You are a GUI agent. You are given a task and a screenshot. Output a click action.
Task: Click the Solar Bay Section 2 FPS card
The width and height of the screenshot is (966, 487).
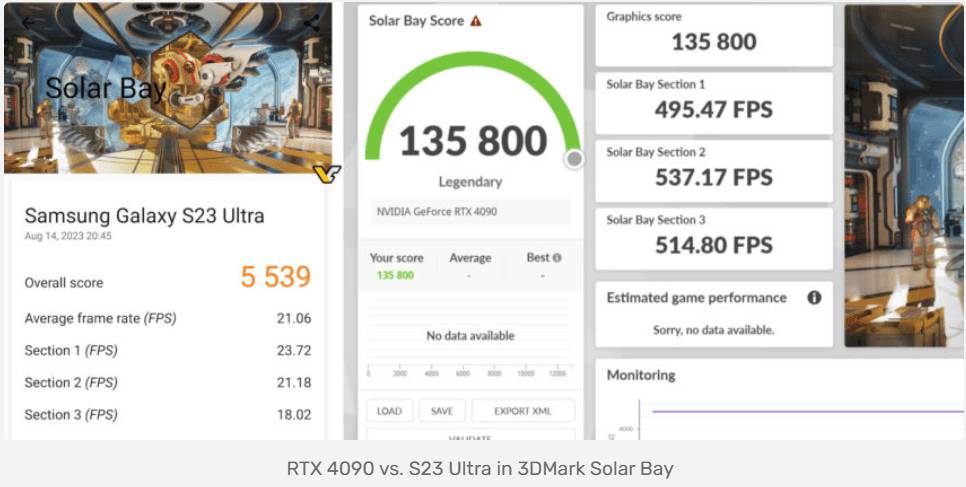tap(714, 169)
